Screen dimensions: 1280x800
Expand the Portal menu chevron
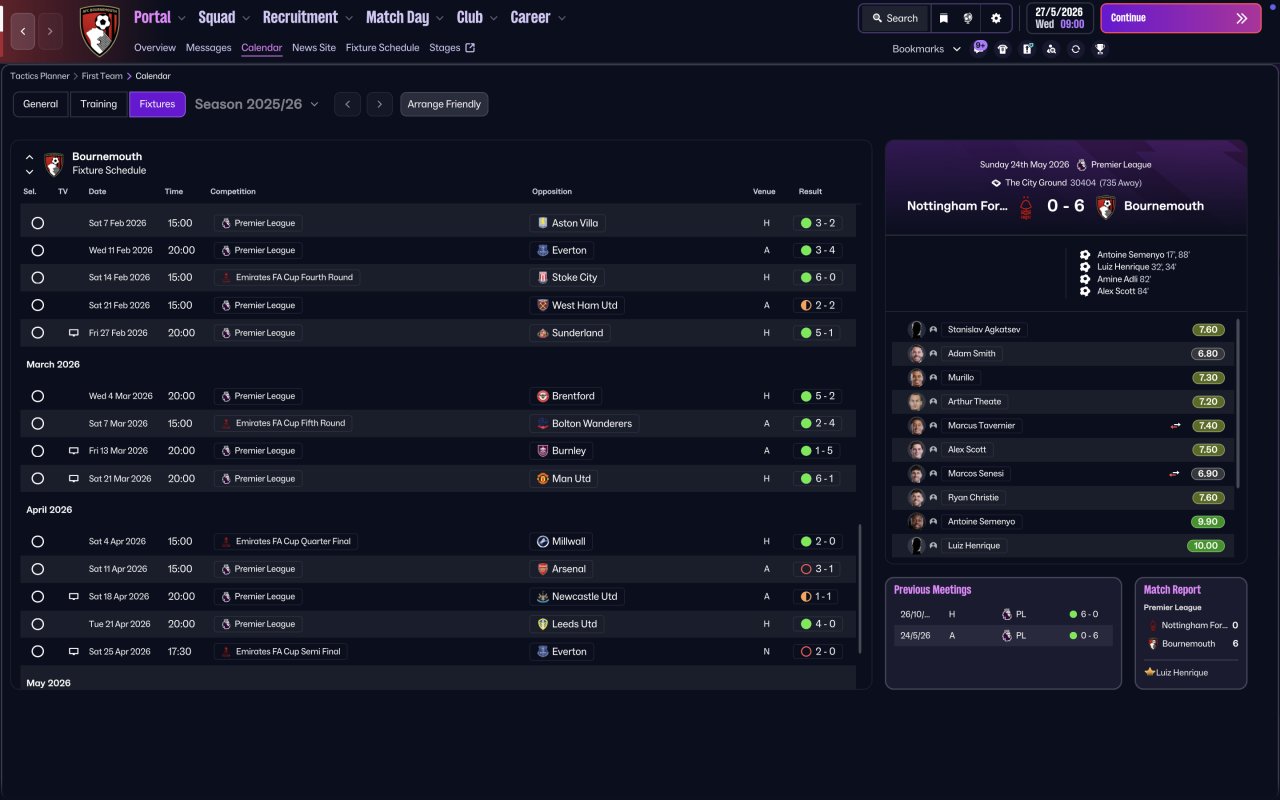coord(182,18)
